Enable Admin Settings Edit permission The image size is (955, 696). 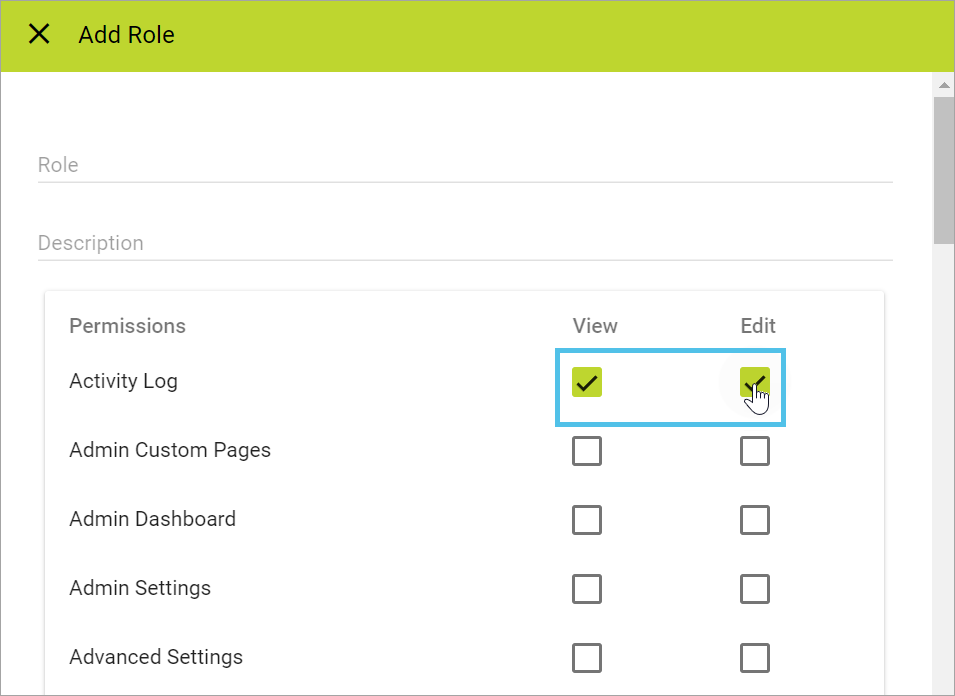755,589
